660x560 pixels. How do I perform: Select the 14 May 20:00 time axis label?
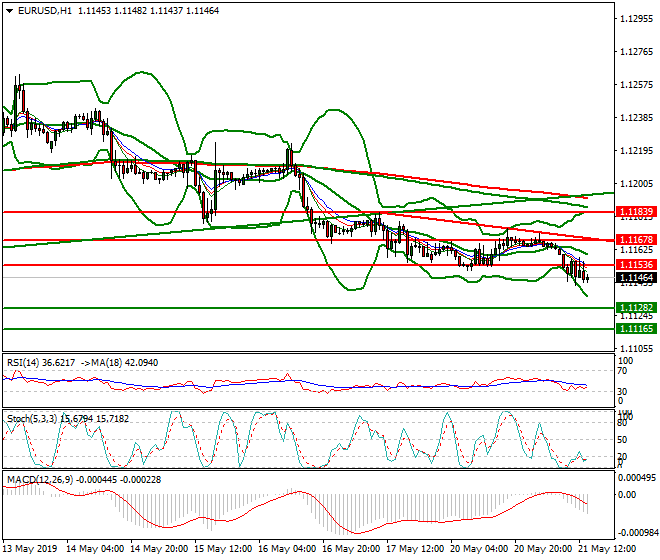point(160,549)
